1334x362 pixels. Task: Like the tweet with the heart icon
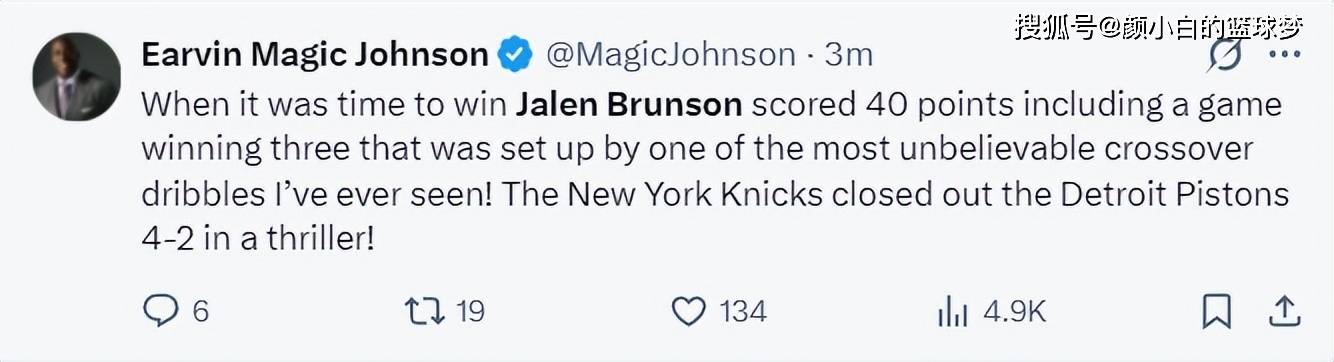(688, 312)
